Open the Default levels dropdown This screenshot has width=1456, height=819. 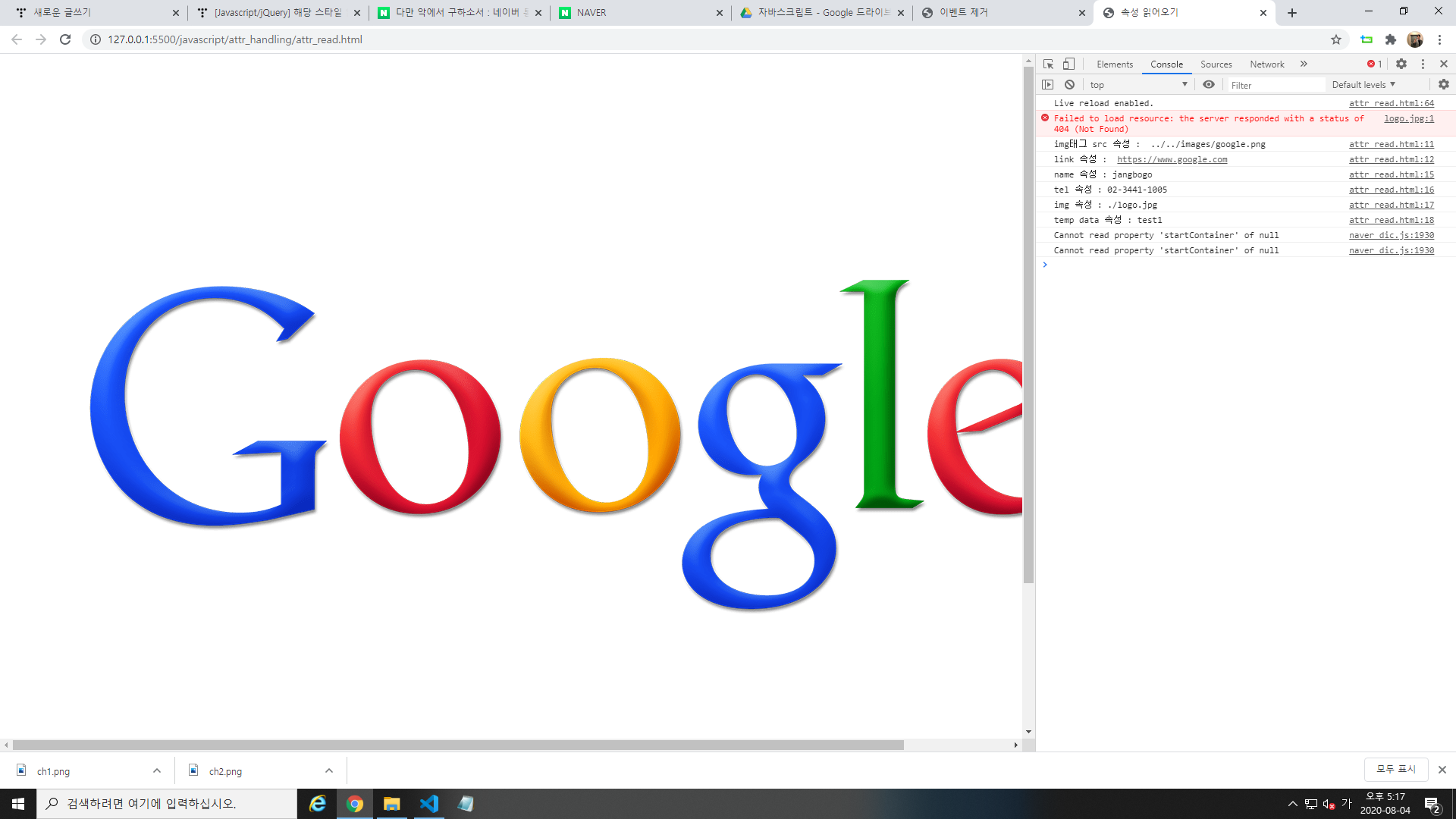tap(1363, 85)
